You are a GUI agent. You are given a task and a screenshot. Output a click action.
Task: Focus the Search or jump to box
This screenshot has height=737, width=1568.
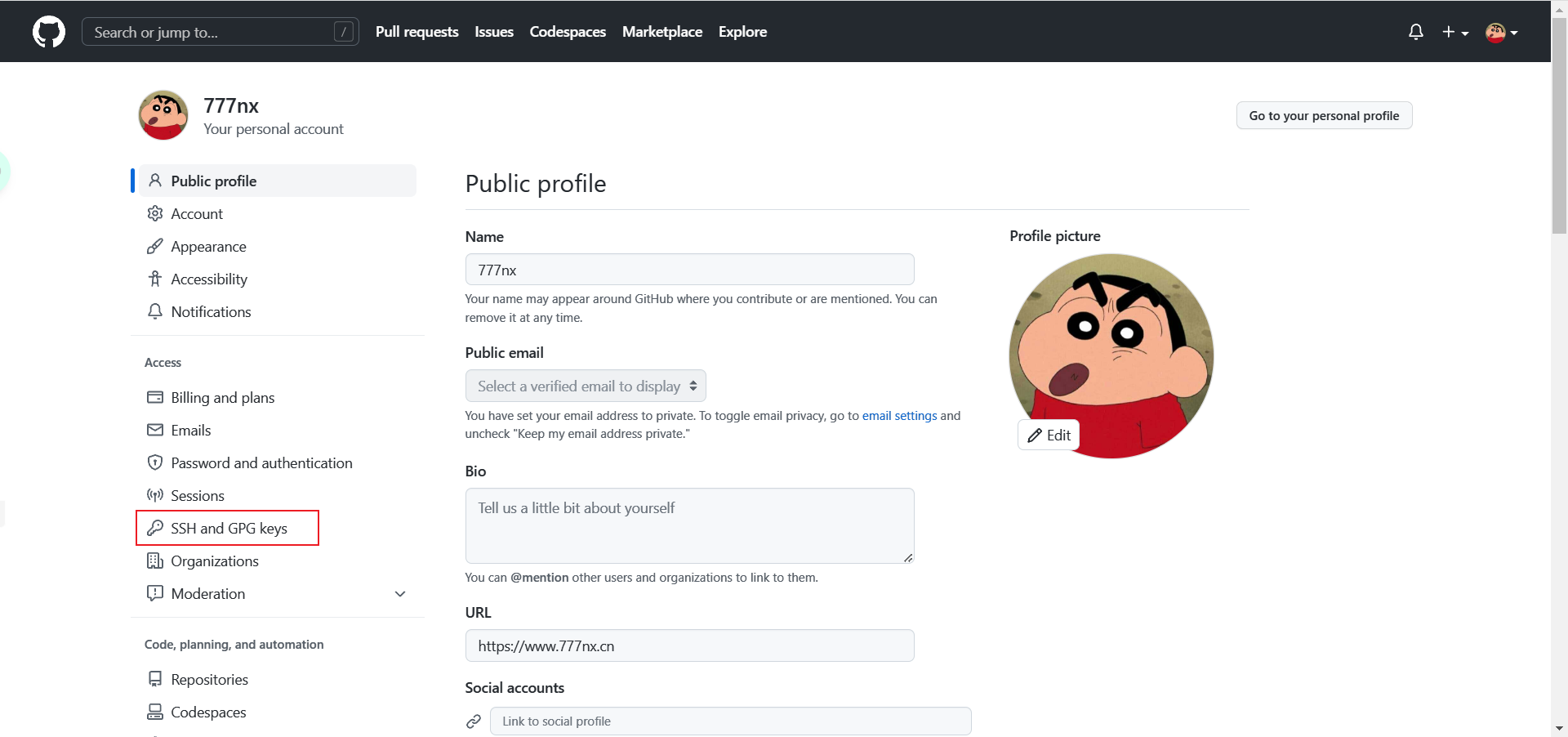pyautogui.click(x=220, y=32)
